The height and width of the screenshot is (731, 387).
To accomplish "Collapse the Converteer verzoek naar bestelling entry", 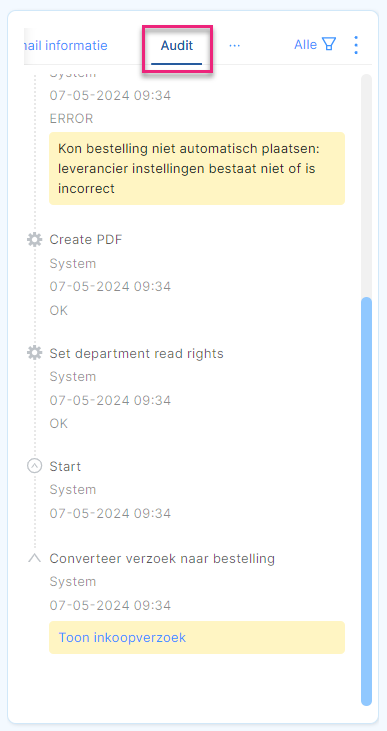I will tap(34, 558).
